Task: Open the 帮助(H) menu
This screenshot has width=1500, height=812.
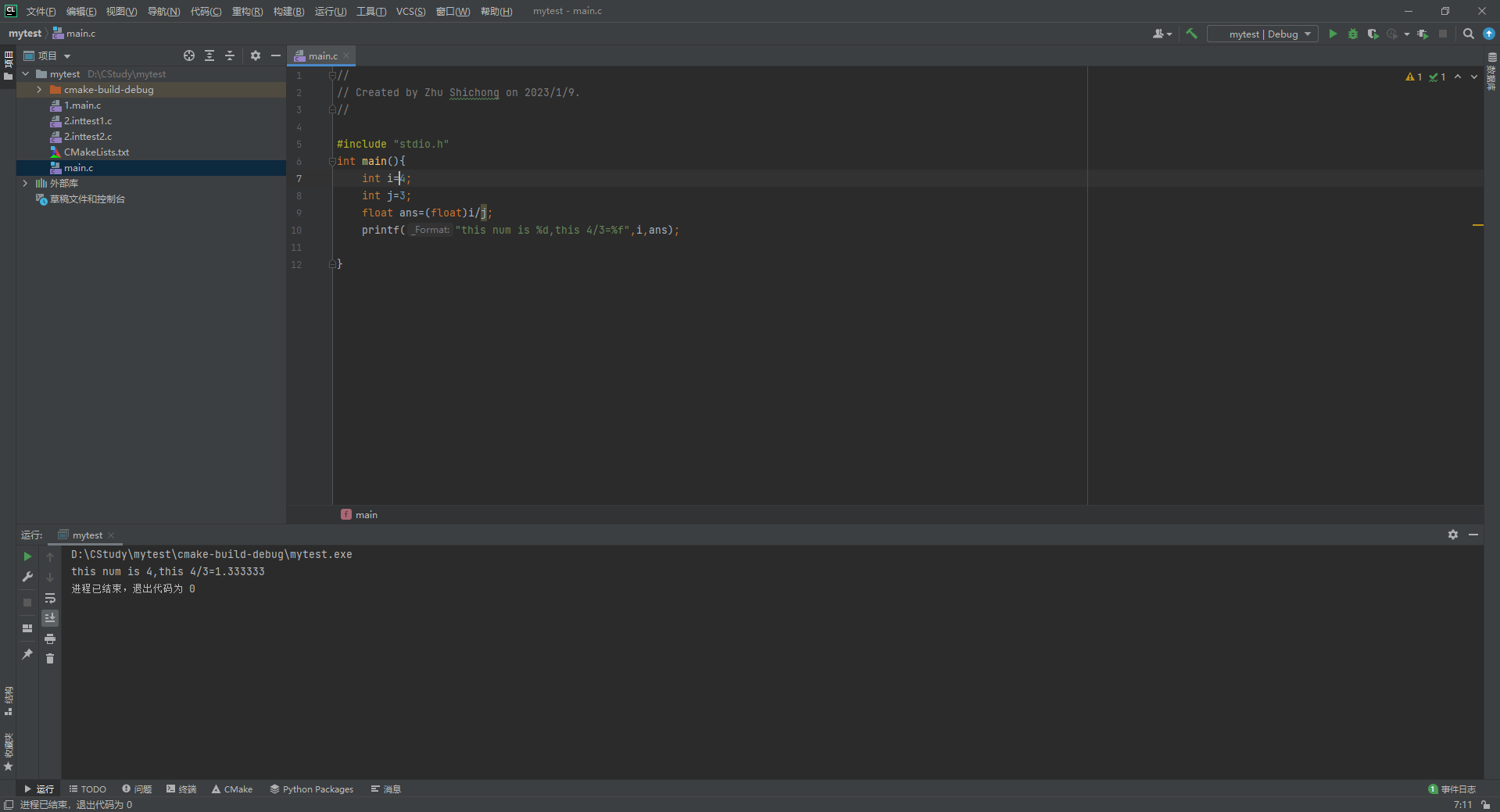Action: tap(496, 11)
